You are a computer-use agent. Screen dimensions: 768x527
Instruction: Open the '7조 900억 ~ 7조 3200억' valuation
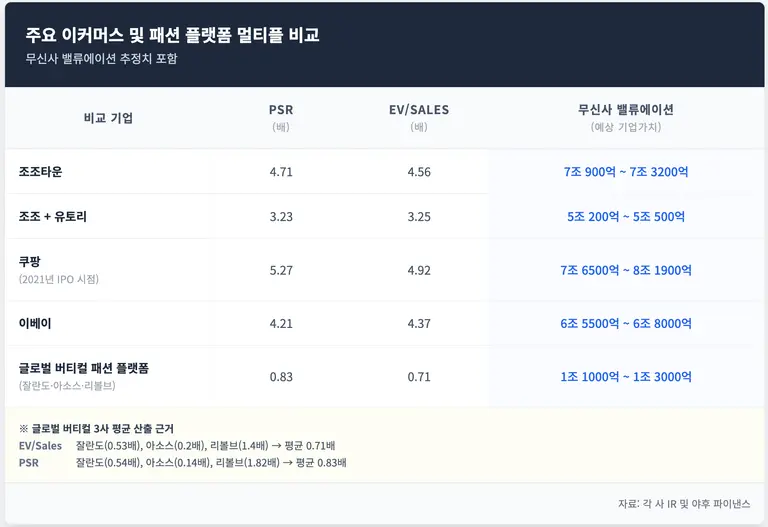tap(626, 172)
